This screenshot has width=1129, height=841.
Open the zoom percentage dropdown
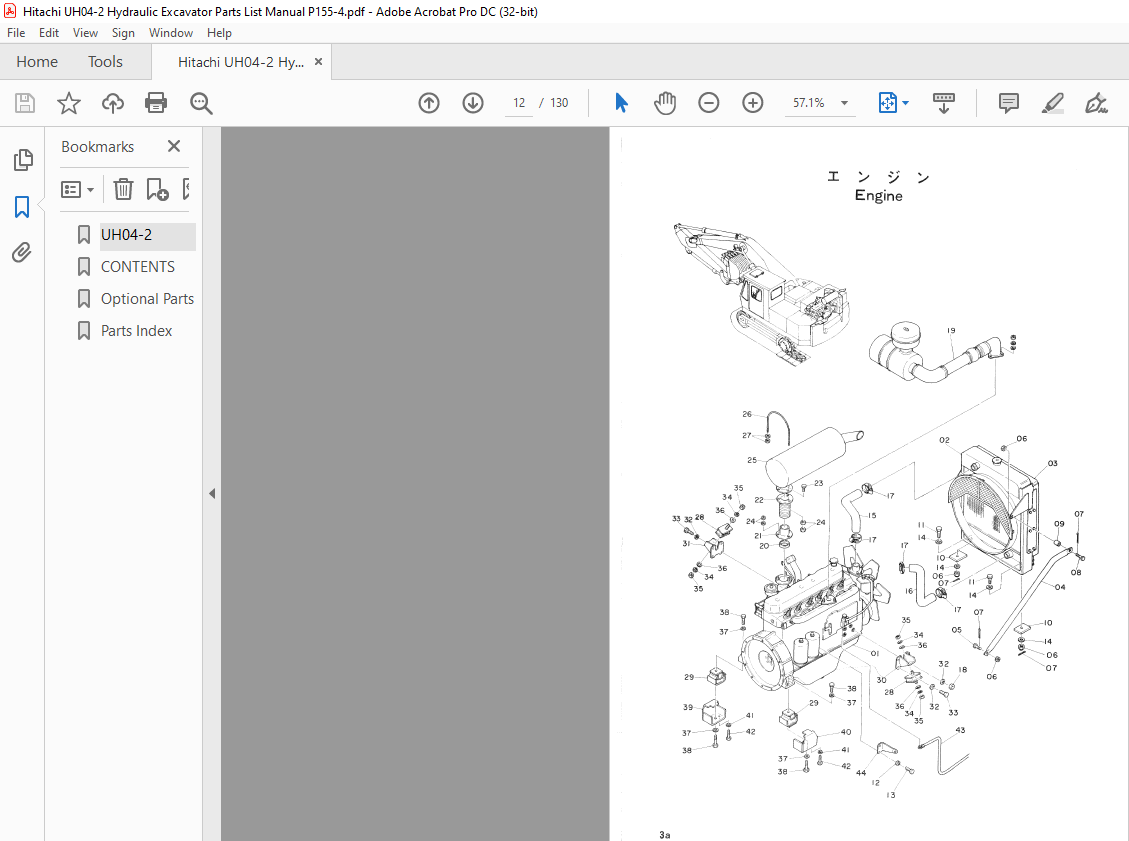[x=845, y=103]
